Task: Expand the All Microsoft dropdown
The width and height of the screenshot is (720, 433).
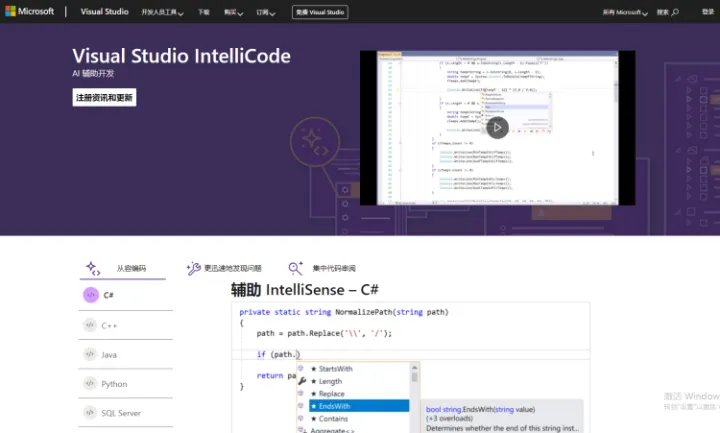Action: coord(625,12)
